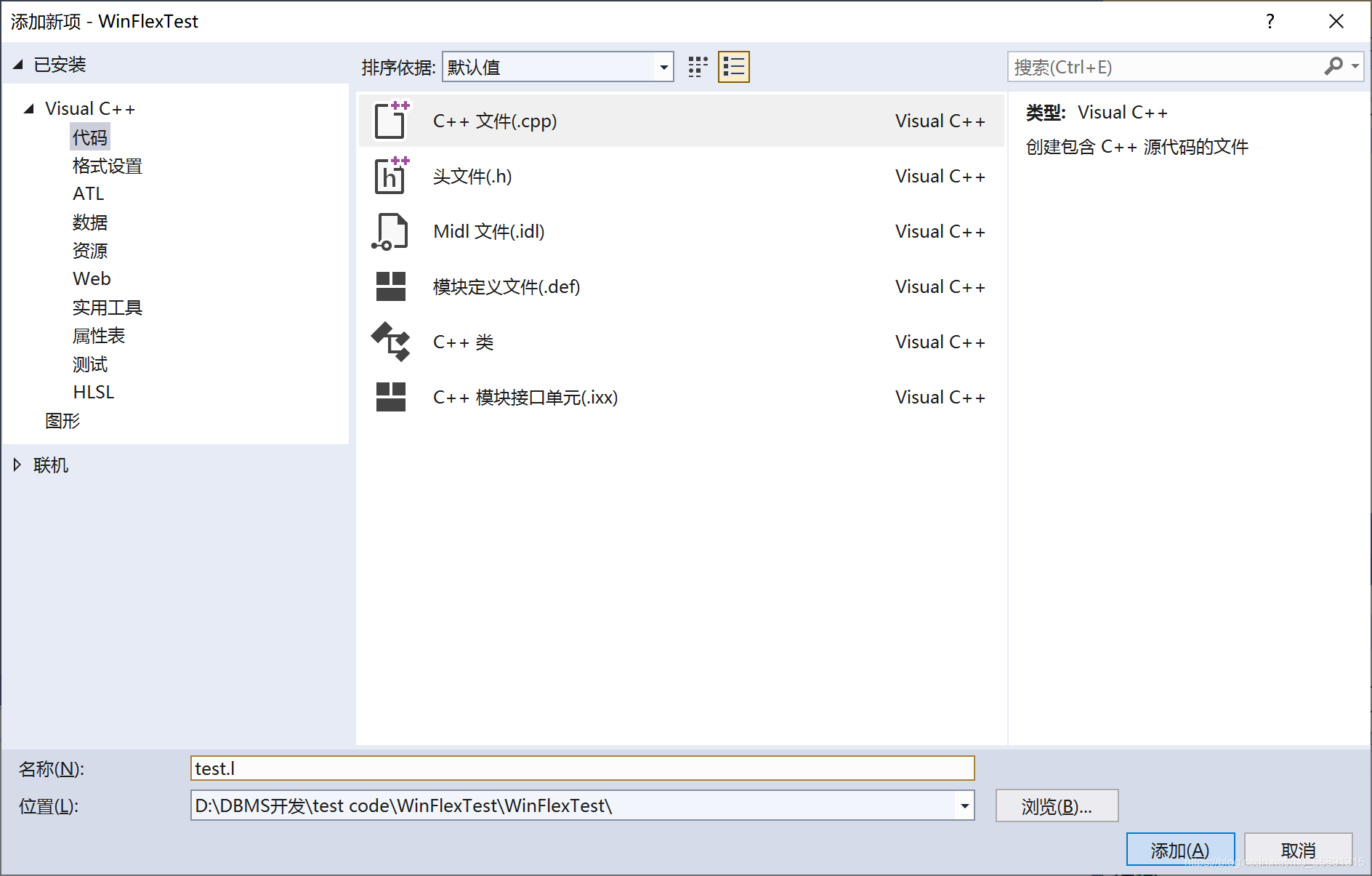
Task: Click the 浏览(B)... button
Action: (1057, 806)
